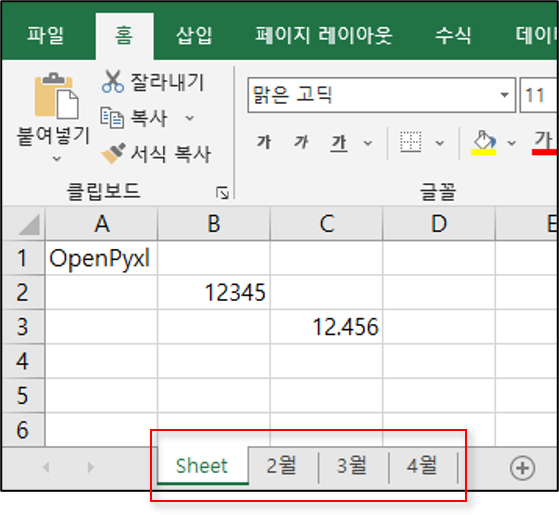The image size is (559, 515).
Task: Select column D header
Action: 439,223
